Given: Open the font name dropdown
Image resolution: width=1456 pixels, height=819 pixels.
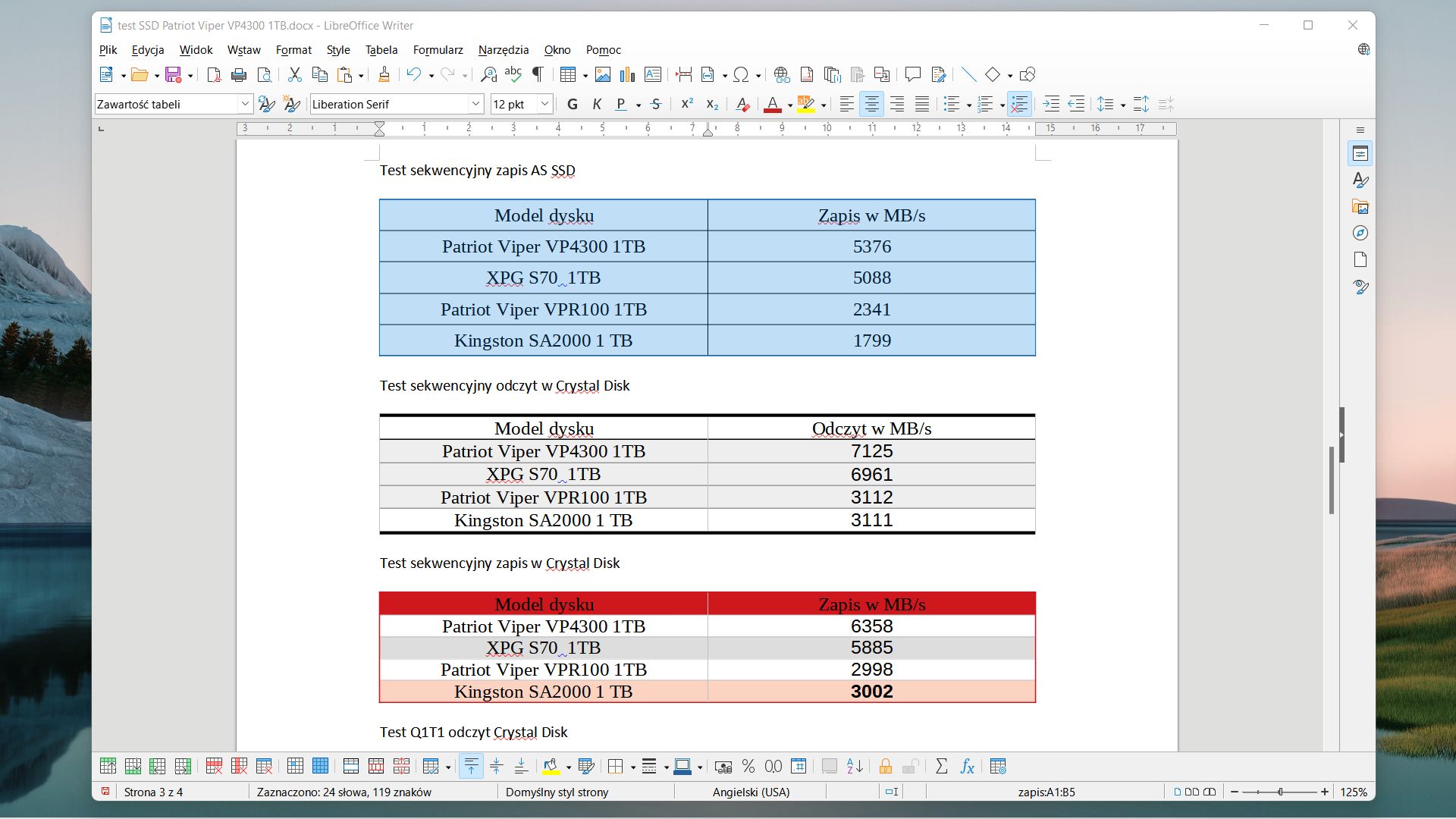Looking at the screenshot, I should tap(475, 104).
